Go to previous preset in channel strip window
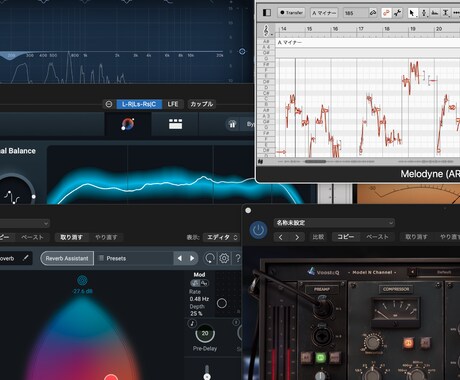 pos(280,237)
